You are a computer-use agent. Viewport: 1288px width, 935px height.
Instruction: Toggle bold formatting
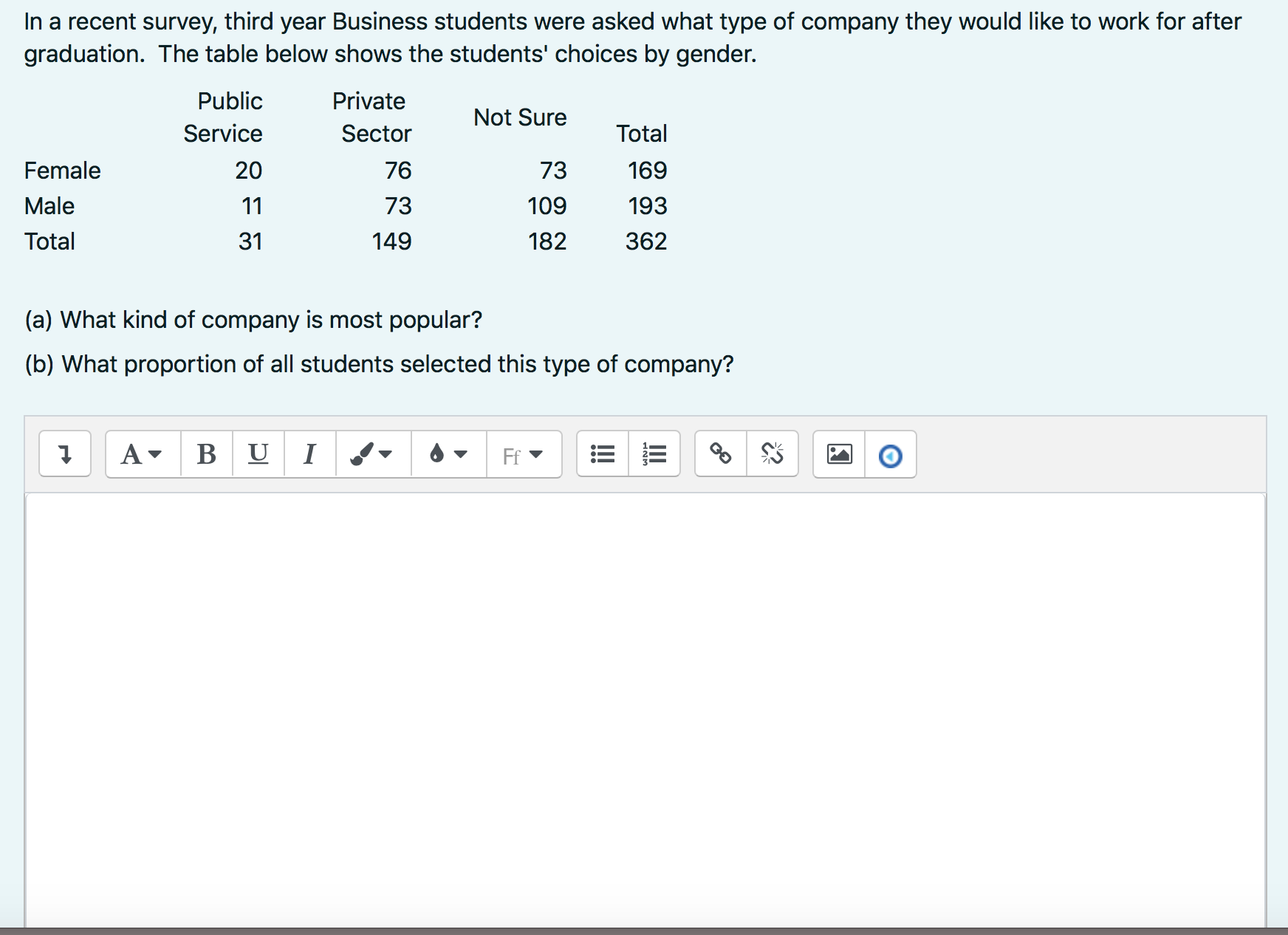point(205,454)
